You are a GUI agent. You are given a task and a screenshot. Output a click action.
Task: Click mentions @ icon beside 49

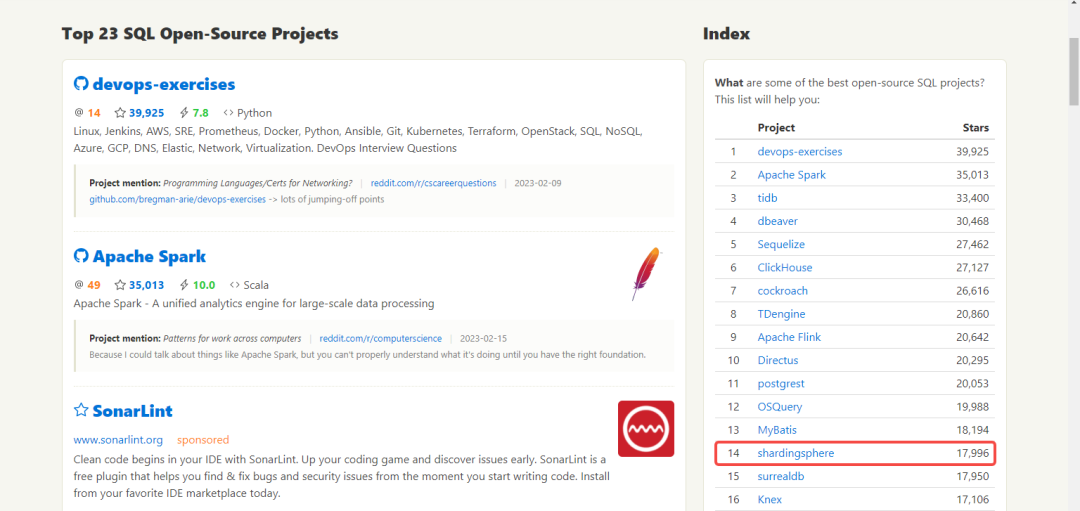pos(79,285)
